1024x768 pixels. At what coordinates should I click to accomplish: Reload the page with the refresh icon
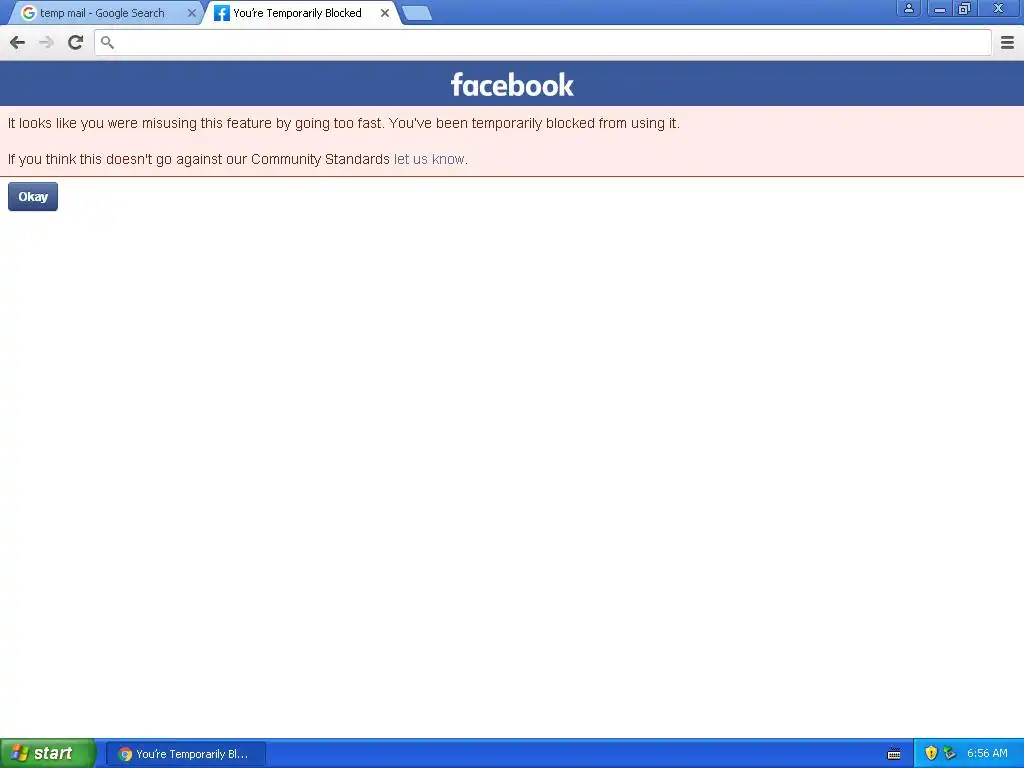(76, 42)
